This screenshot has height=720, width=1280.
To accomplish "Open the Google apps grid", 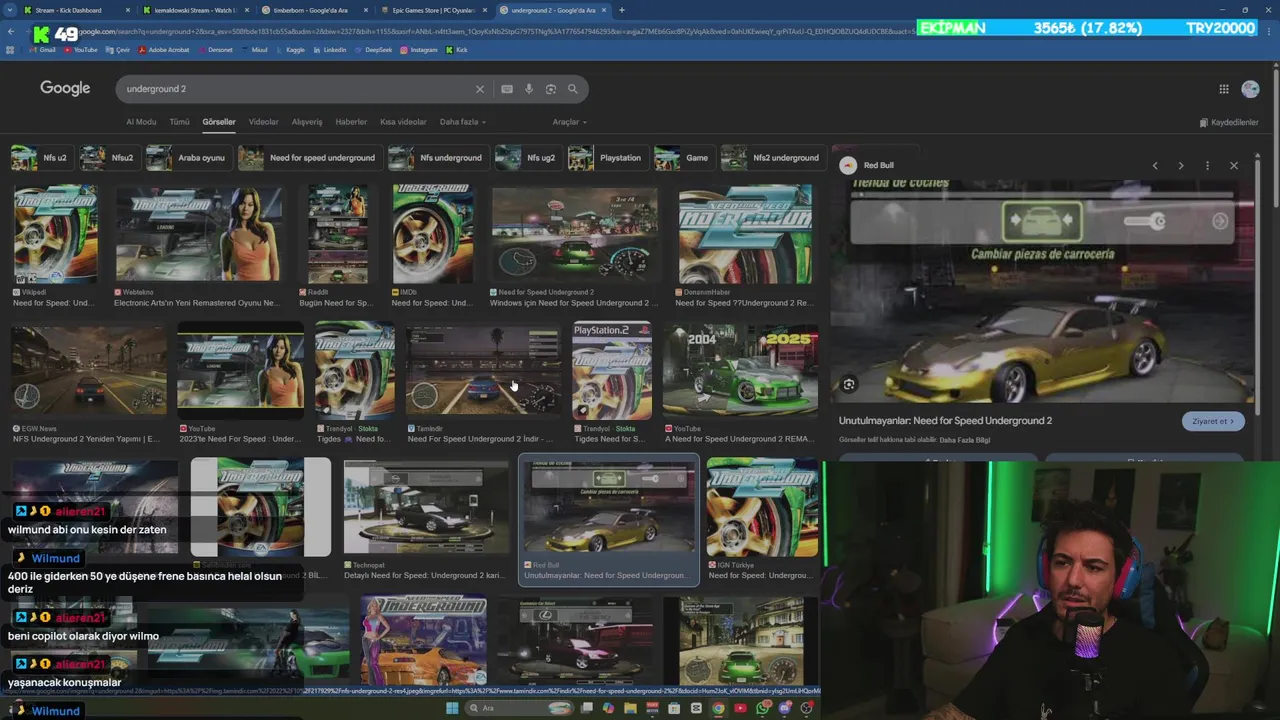I will click(1224, 89).
